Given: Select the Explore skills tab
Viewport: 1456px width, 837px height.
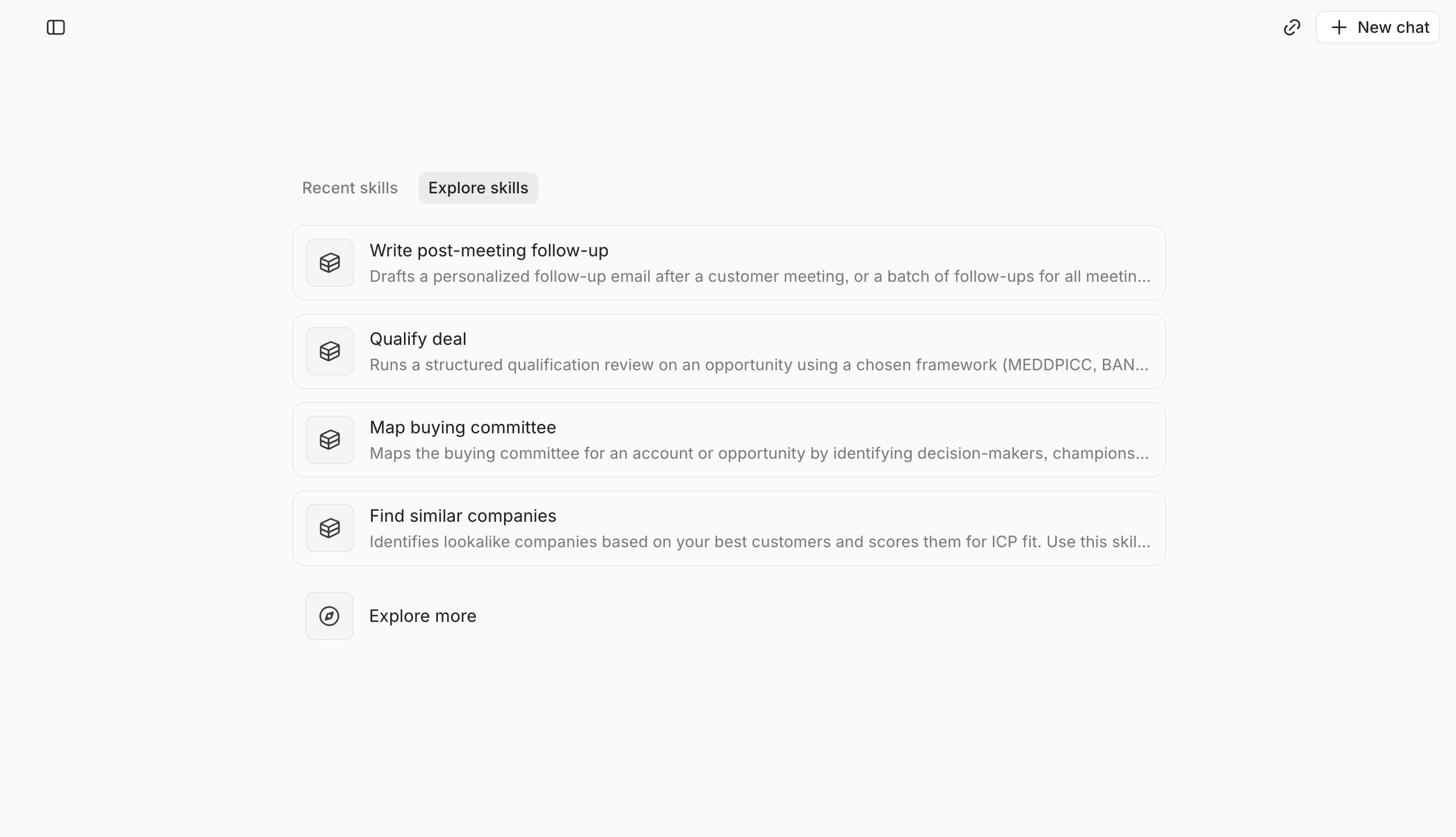Looking at the screenshot, I should point(478,188).
